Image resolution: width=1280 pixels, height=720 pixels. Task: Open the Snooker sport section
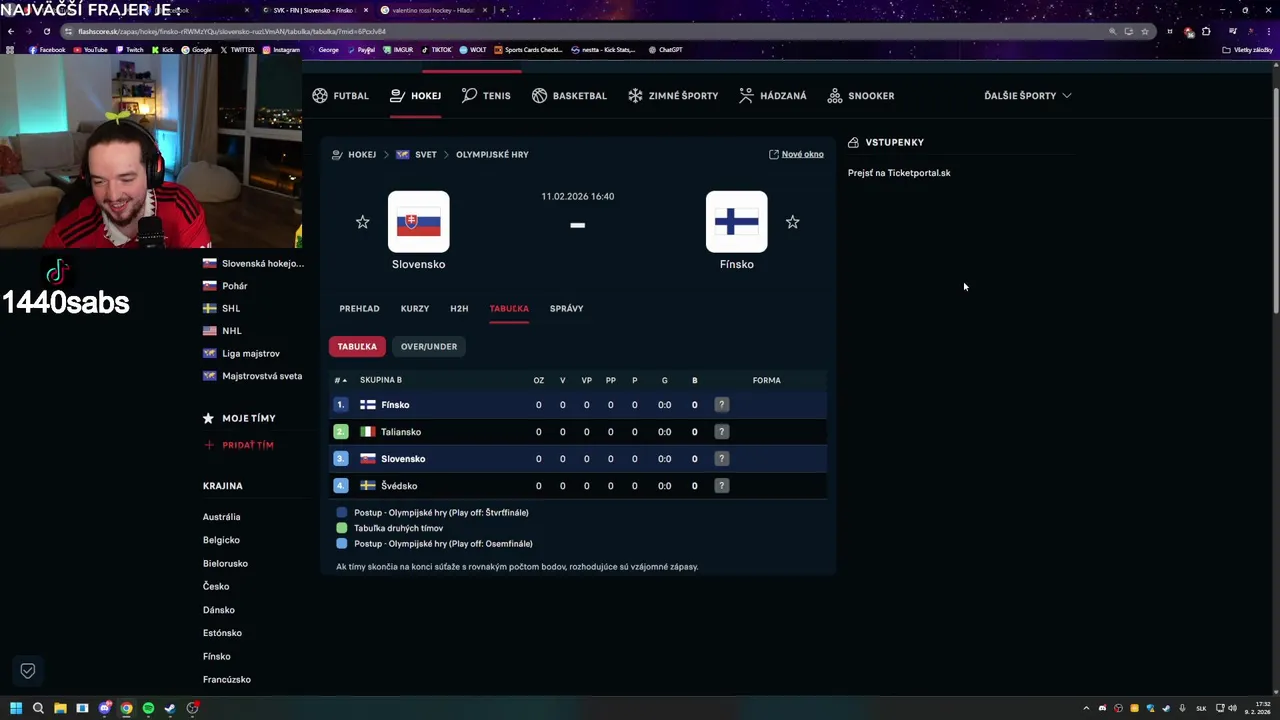click(x=861, y=96)
